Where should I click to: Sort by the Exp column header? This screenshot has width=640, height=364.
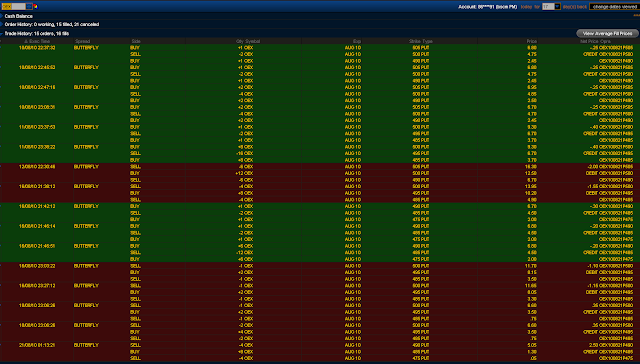pos(357,41)
